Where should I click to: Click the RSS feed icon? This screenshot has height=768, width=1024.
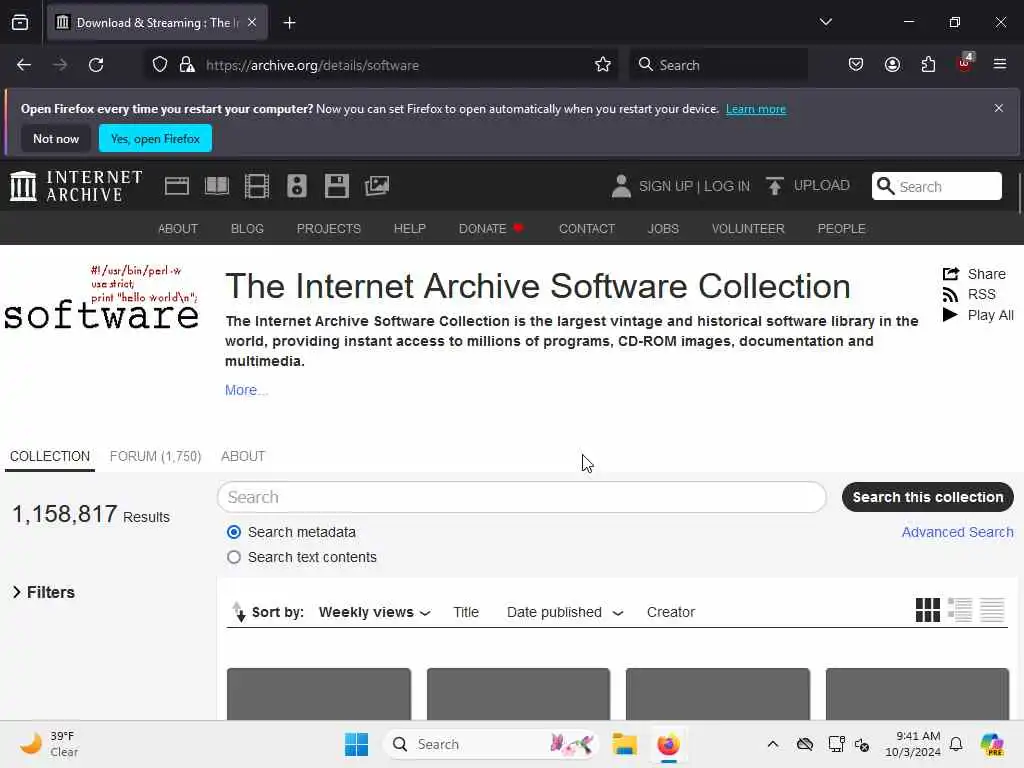pyautogui.click(x=950, y=295)
